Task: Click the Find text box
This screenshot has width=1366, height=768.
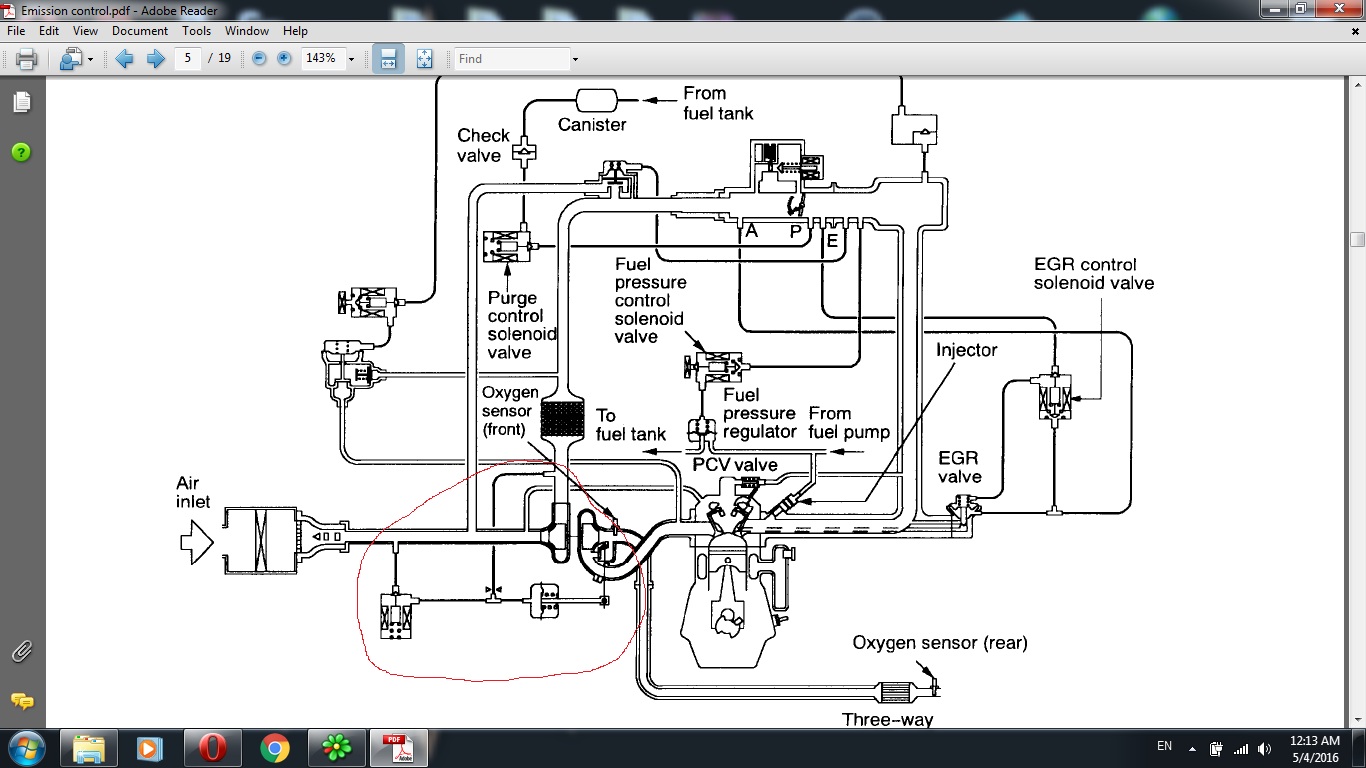Action: click(x=510, y=59)
